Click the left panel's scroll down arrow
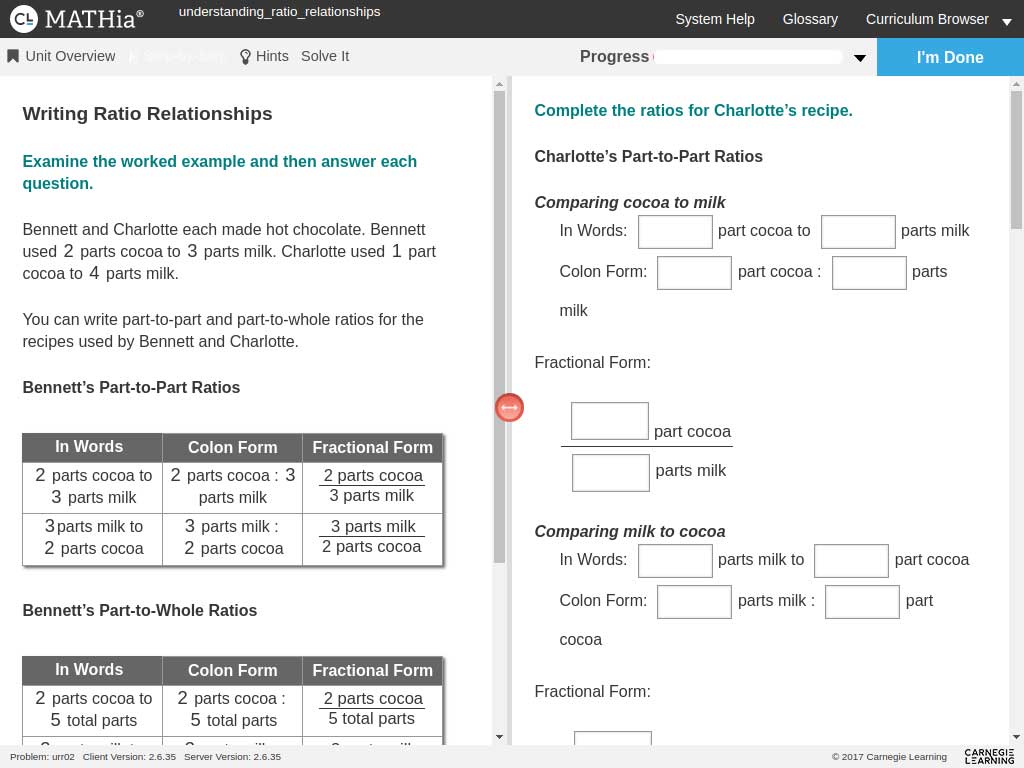This screenshot has width=1024, height=768. pyautogui.click(x=500, y=737)
